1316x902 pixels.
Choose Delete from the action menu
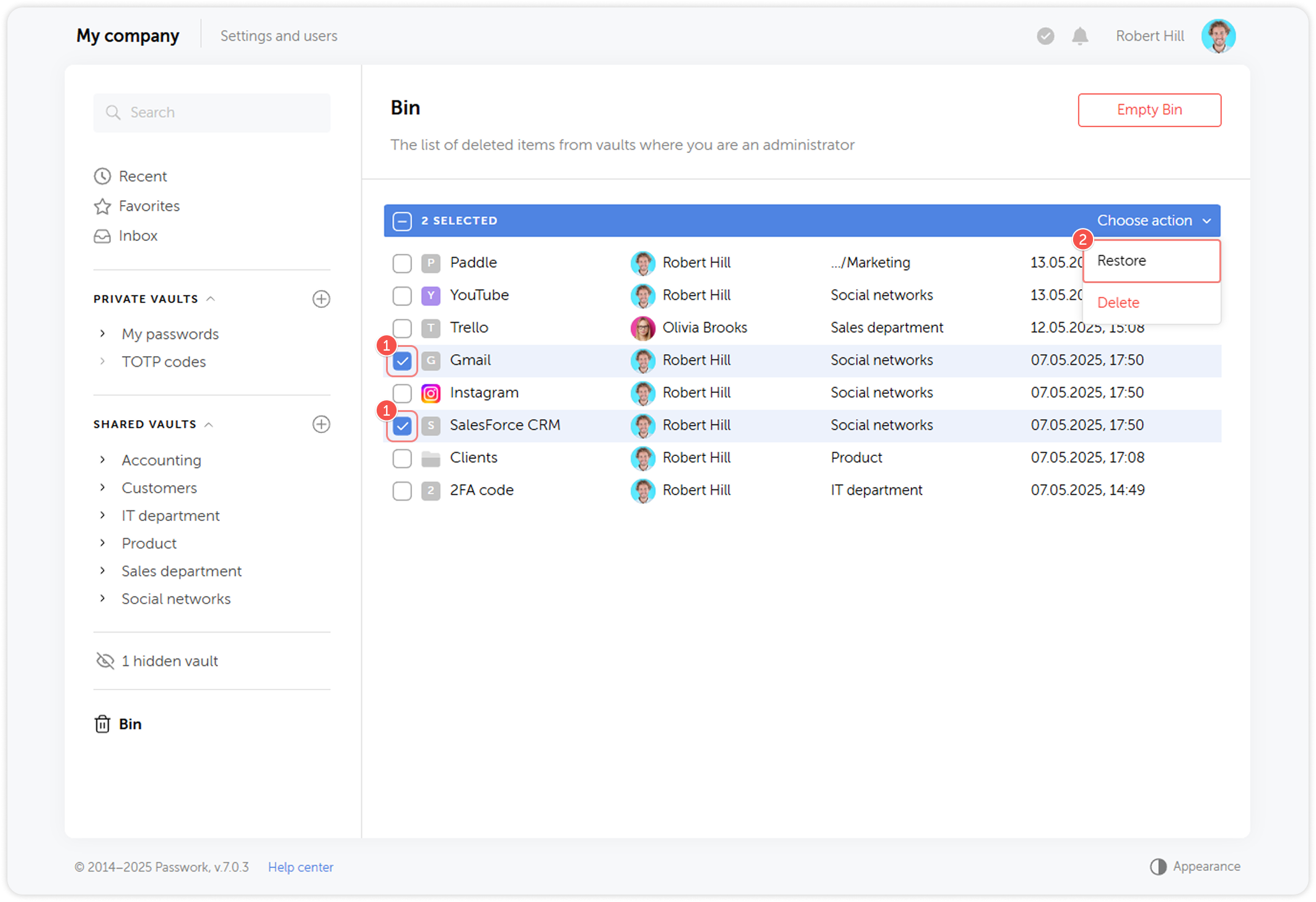pos(1118,302)
